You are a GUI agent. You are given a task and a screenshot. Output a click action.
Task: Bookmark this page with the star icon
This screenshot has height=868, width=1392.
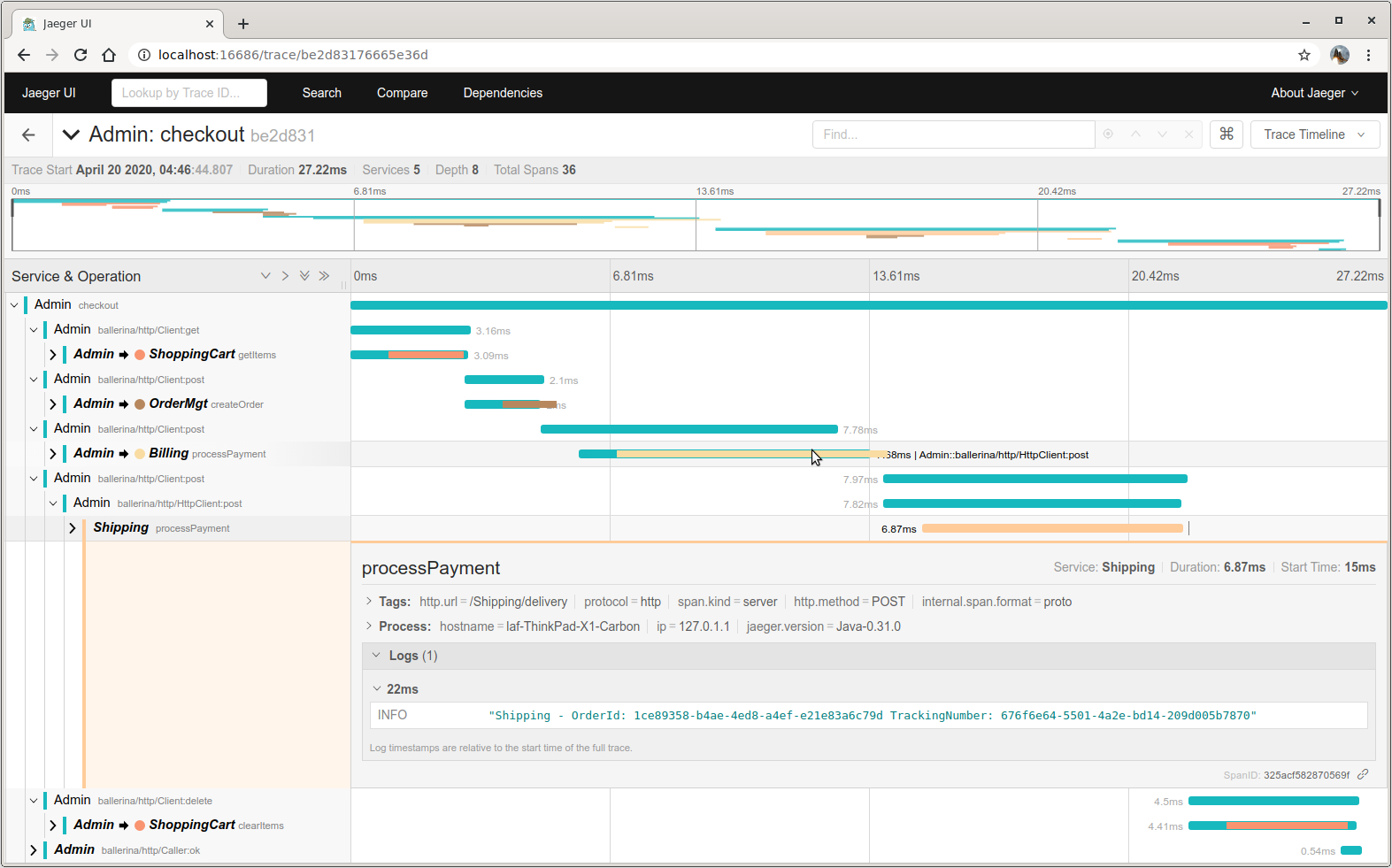click(x=1304, y=55)
